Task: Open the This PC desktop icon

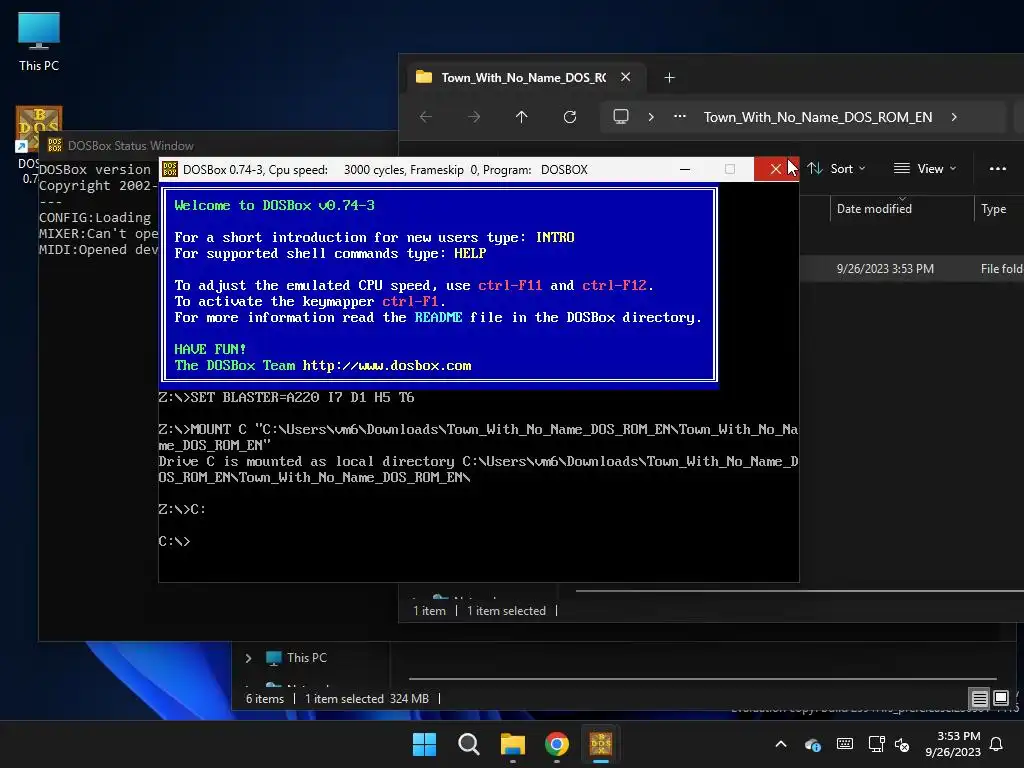Action: click(39, 42)
